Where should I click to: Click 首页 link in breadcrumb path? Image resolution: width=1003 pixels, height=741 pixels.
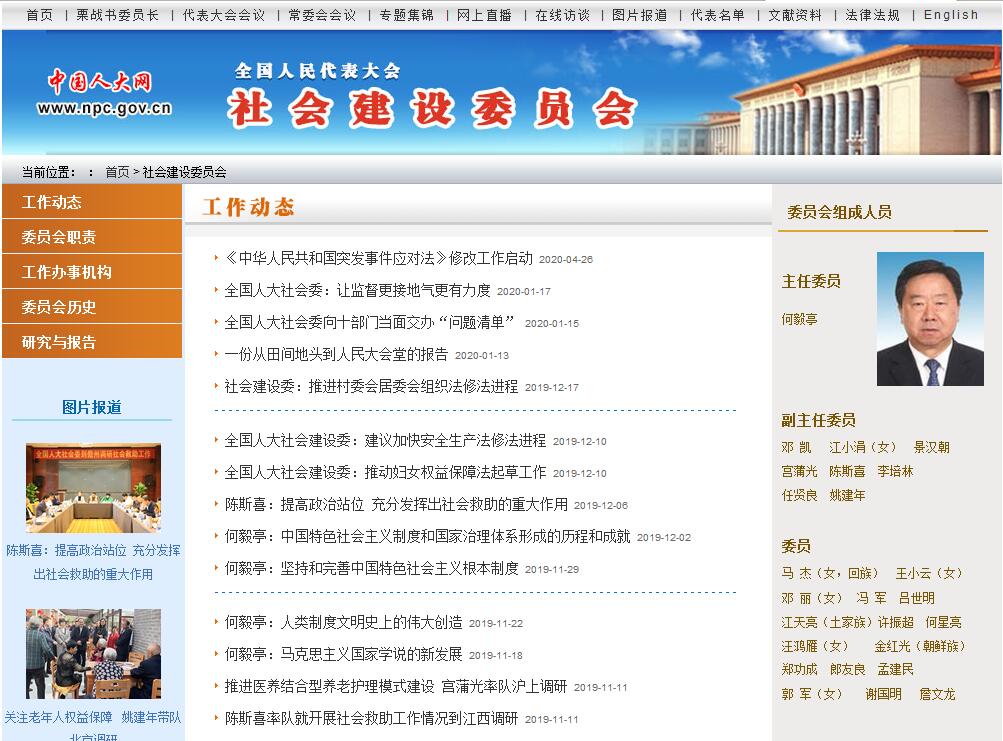tap(117, 172)
